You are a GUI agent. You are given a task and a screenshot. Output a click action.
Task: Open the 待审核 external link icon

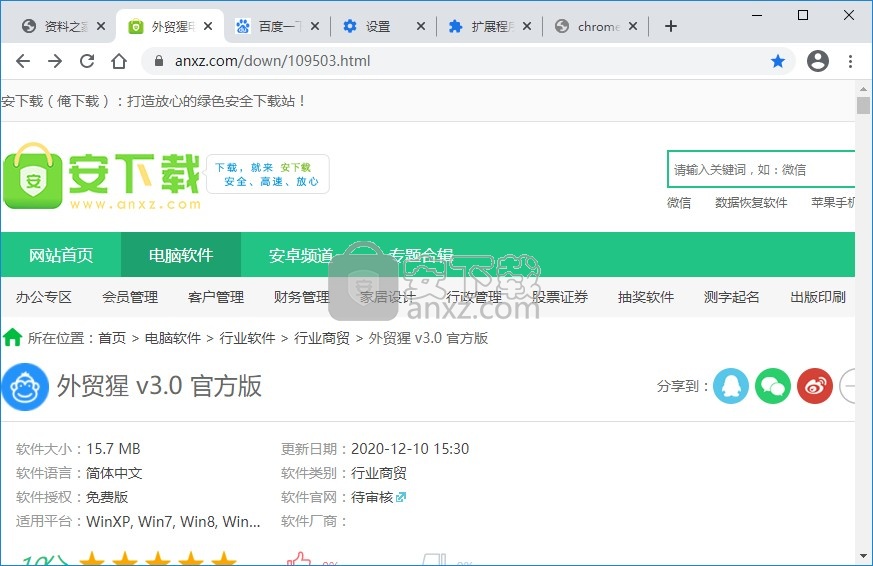(x=401, y=497)
